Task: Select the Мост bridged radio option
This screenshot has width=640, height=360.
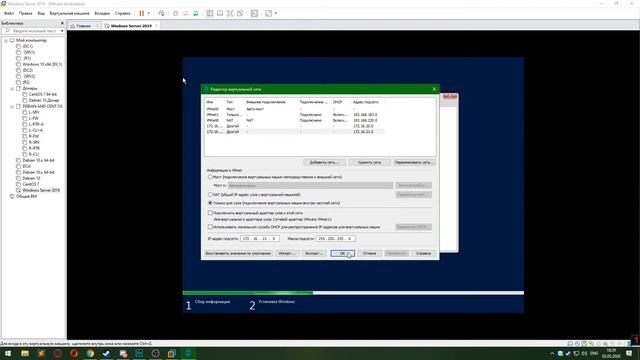Action: point(210,177)
